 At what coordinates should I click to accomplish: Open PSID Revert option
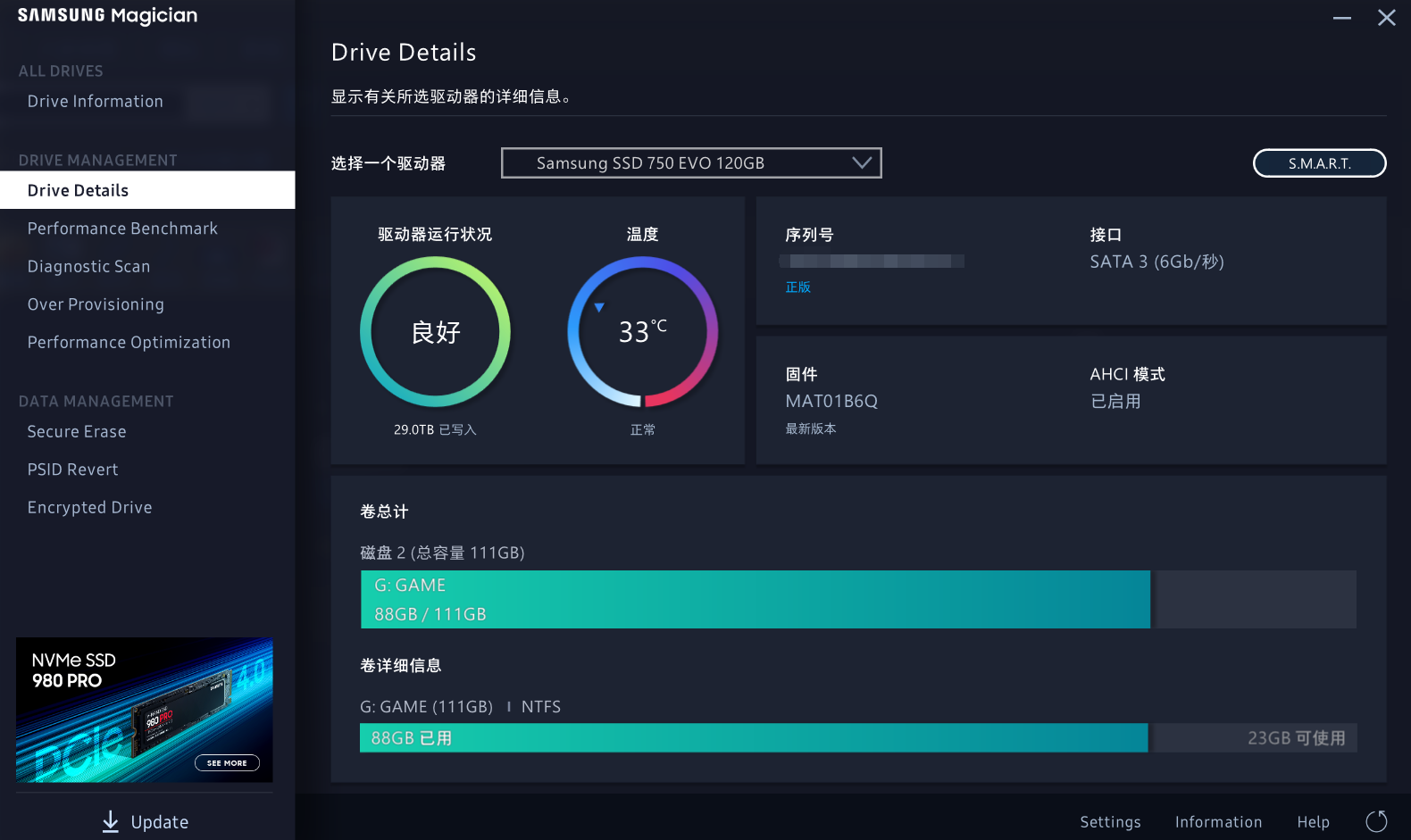click(x=72, y=470)
